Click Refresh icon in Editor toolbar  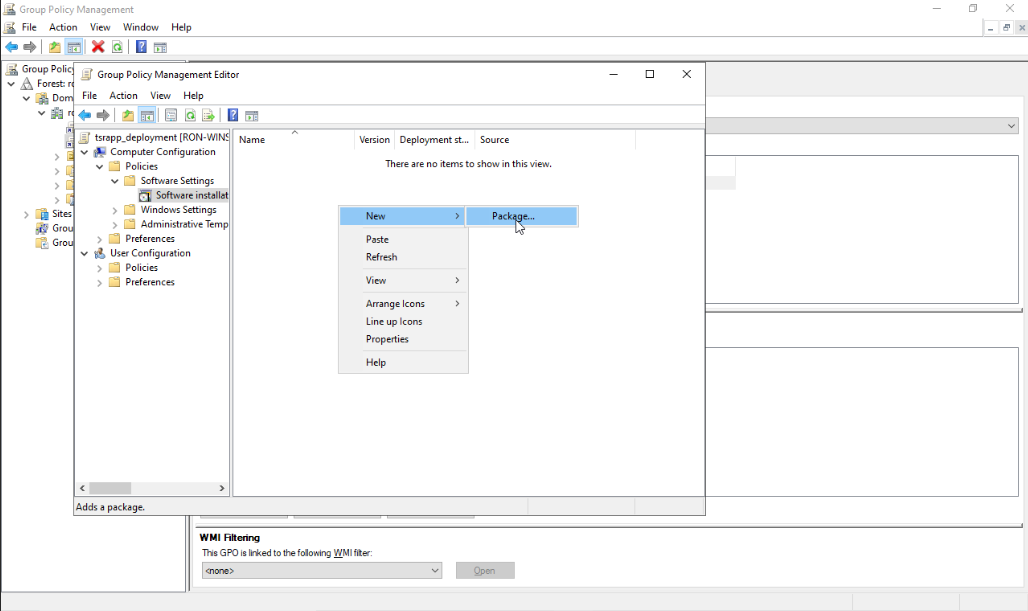point(190,115)
